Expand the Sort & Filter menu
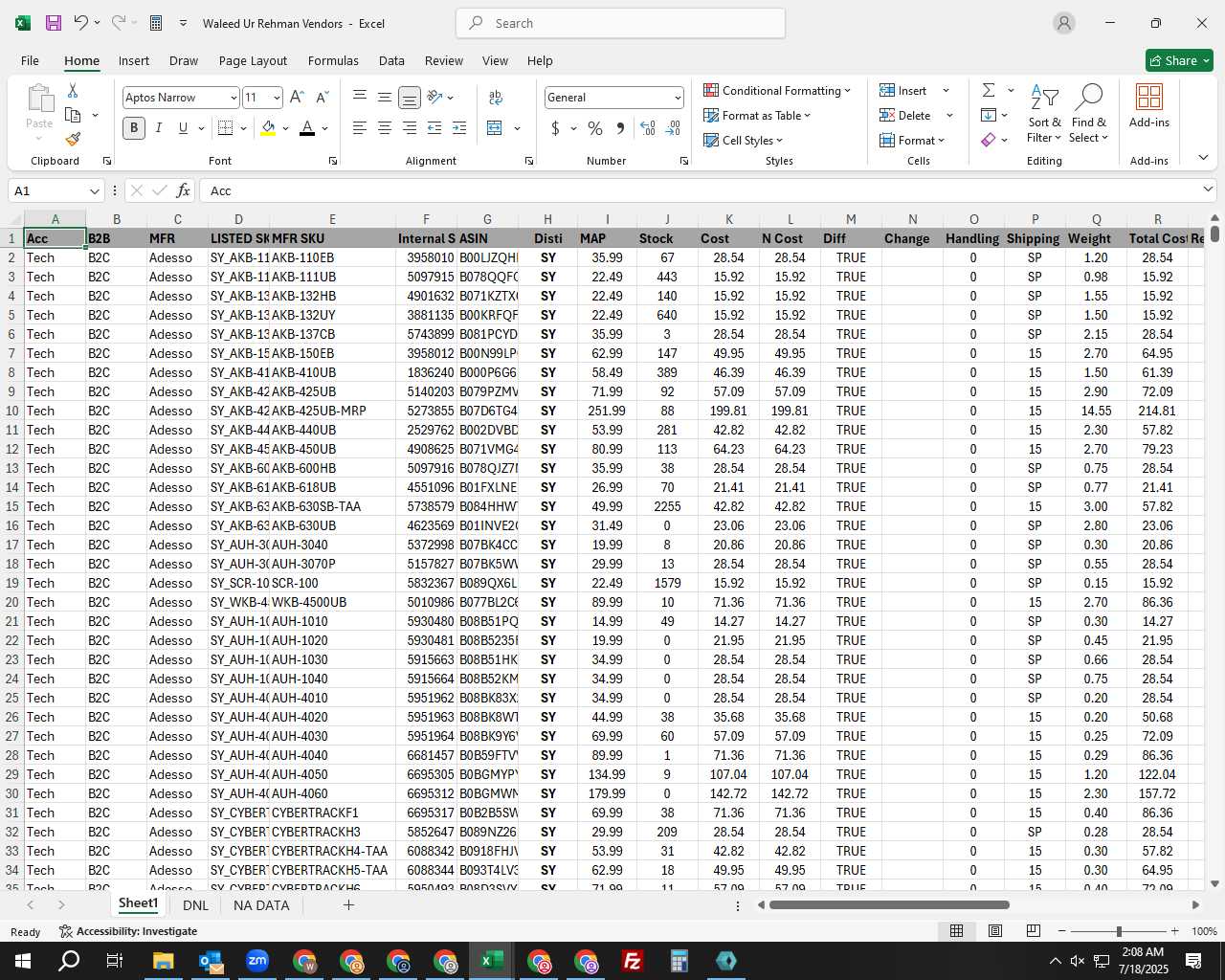Image resolution: width=1225 pixels, height=980 pixels. (1044, 114)
